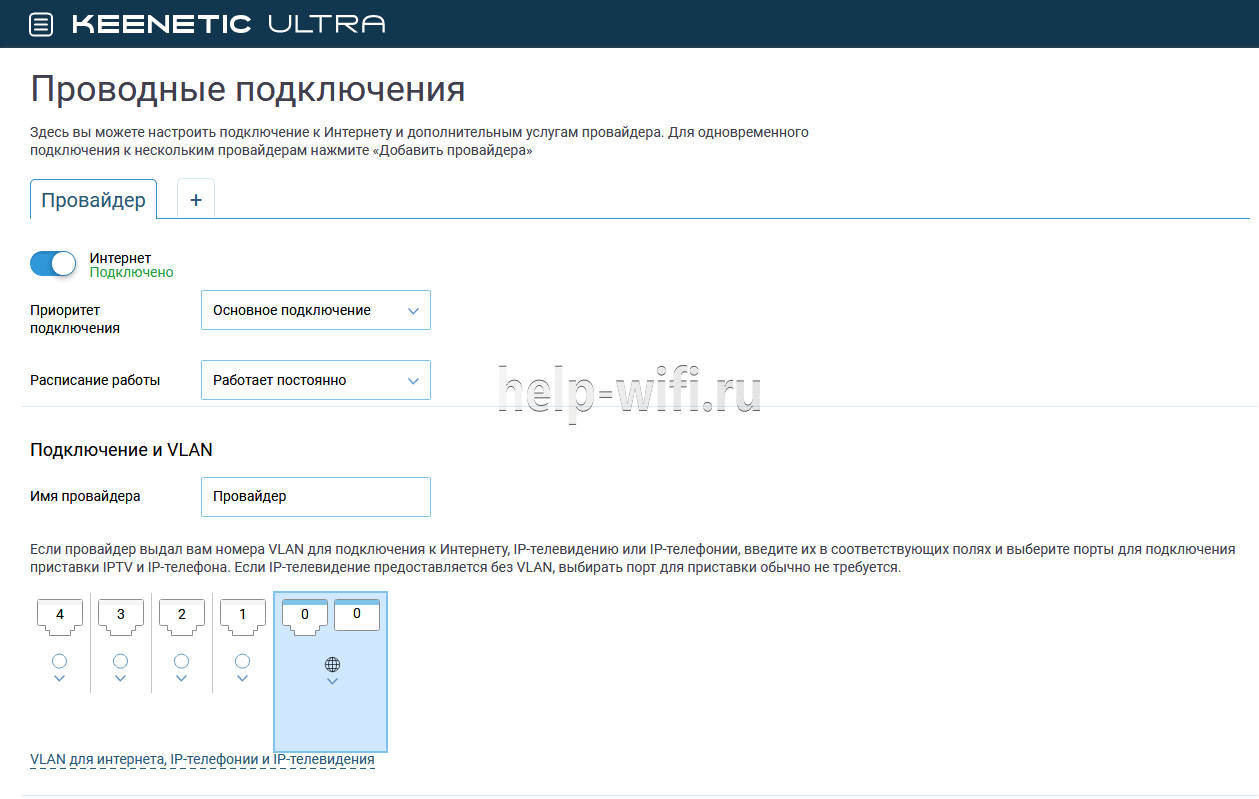Click the Keenetic Ultra logo

point(228,25)
